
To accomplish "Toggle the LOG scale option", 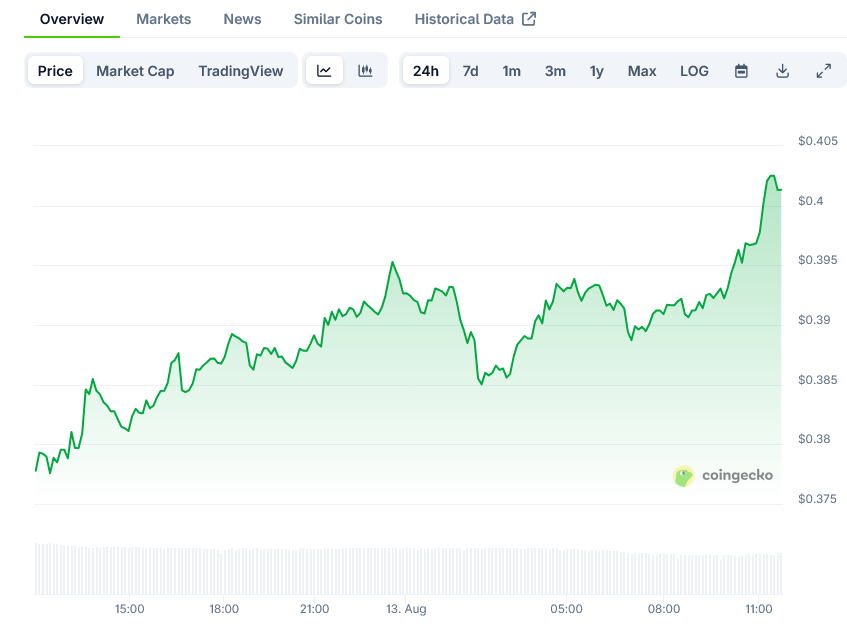I will tap(694, 71).
